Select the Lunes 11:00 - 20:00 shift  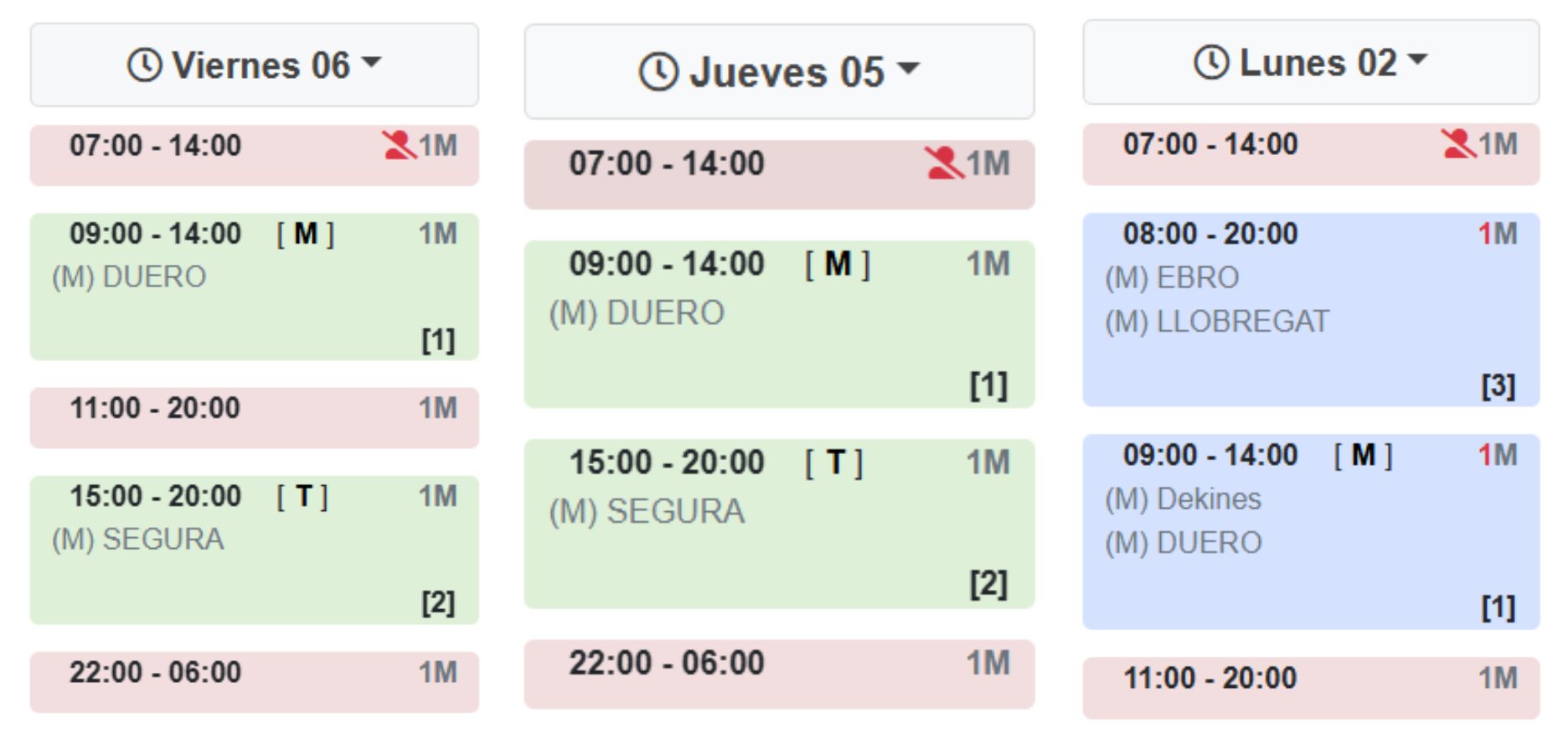[x=1311, y=688]
